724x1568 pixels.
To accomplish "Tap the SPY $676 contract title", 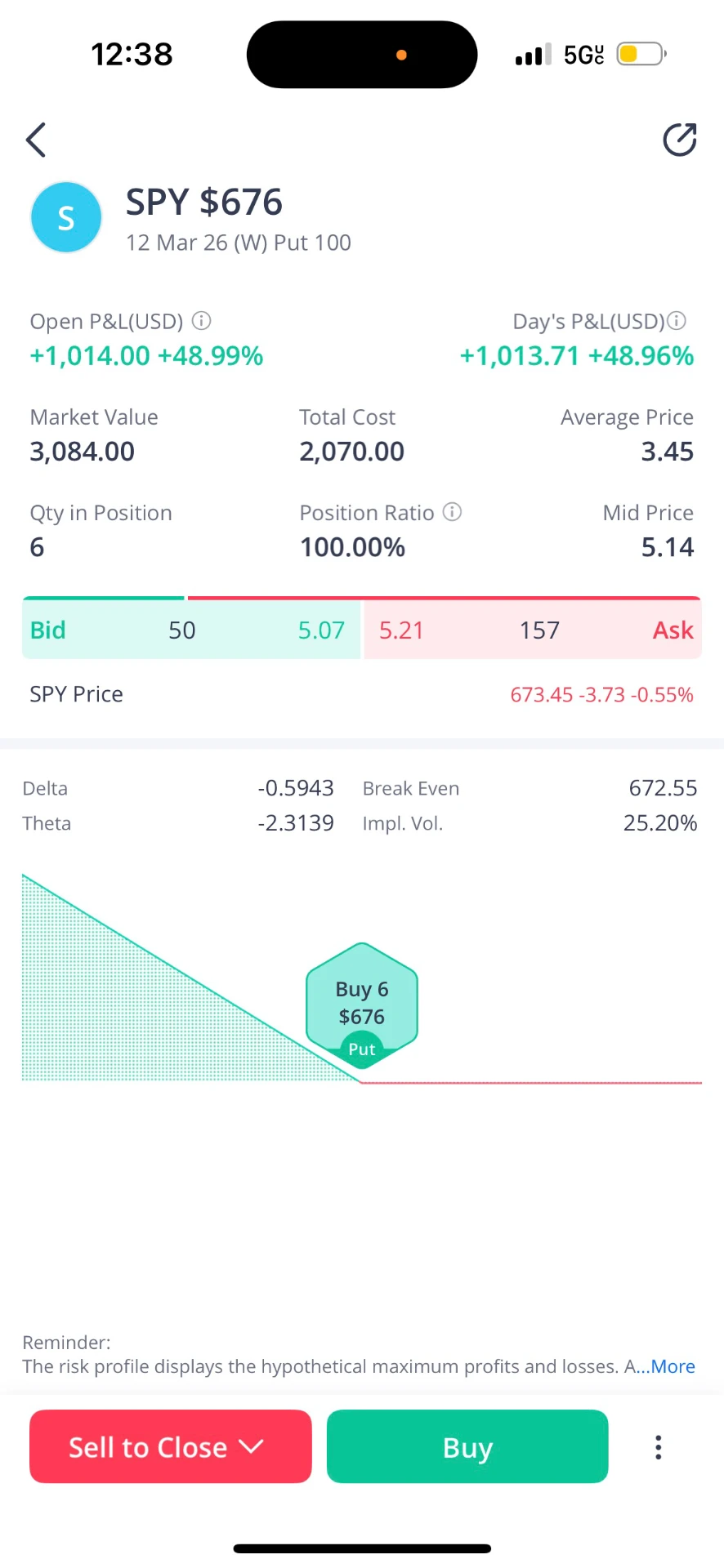I will (204, 202).
